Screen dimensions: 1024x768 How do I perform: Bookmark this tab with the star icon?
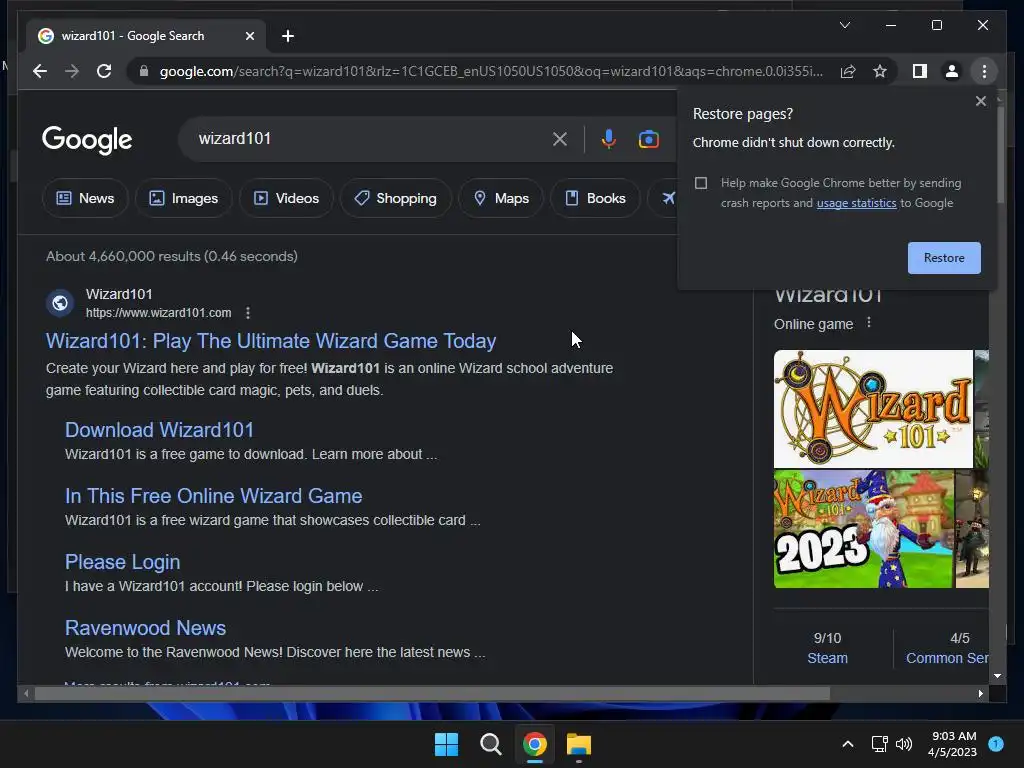(880, 71)
